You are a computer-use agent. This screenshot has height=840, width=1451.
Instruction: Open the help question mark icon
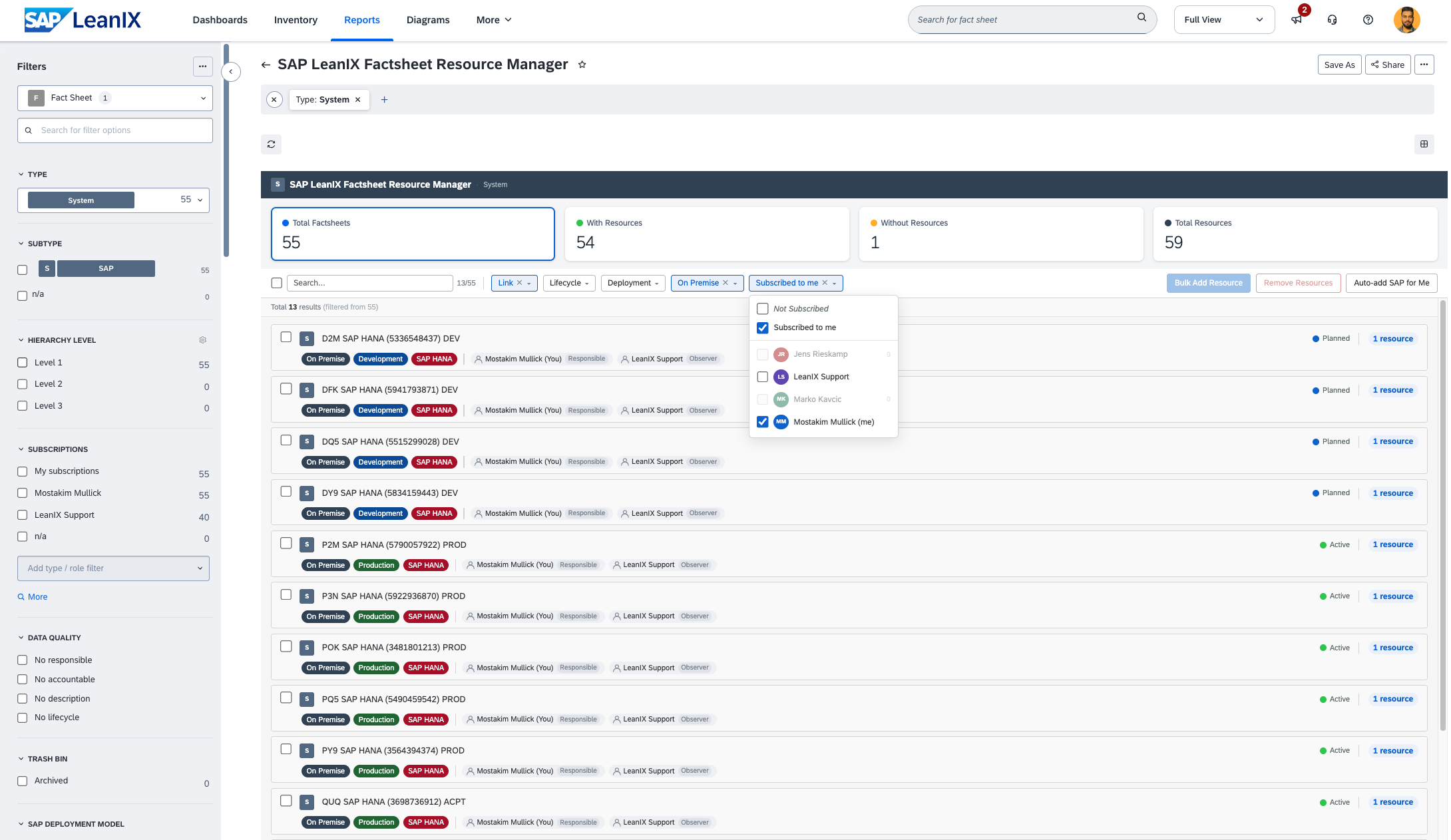click(x=1368, y=20)
